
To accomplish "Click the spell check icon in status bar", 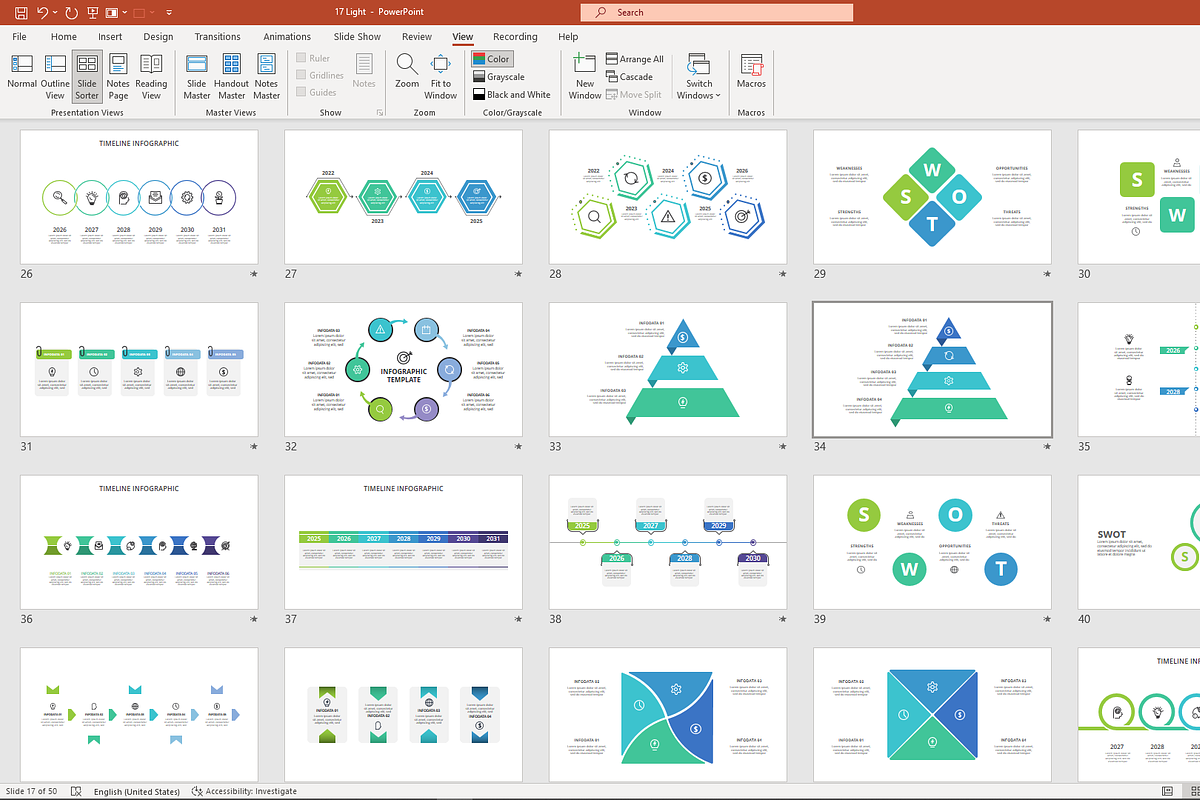I will pos(76,791).
